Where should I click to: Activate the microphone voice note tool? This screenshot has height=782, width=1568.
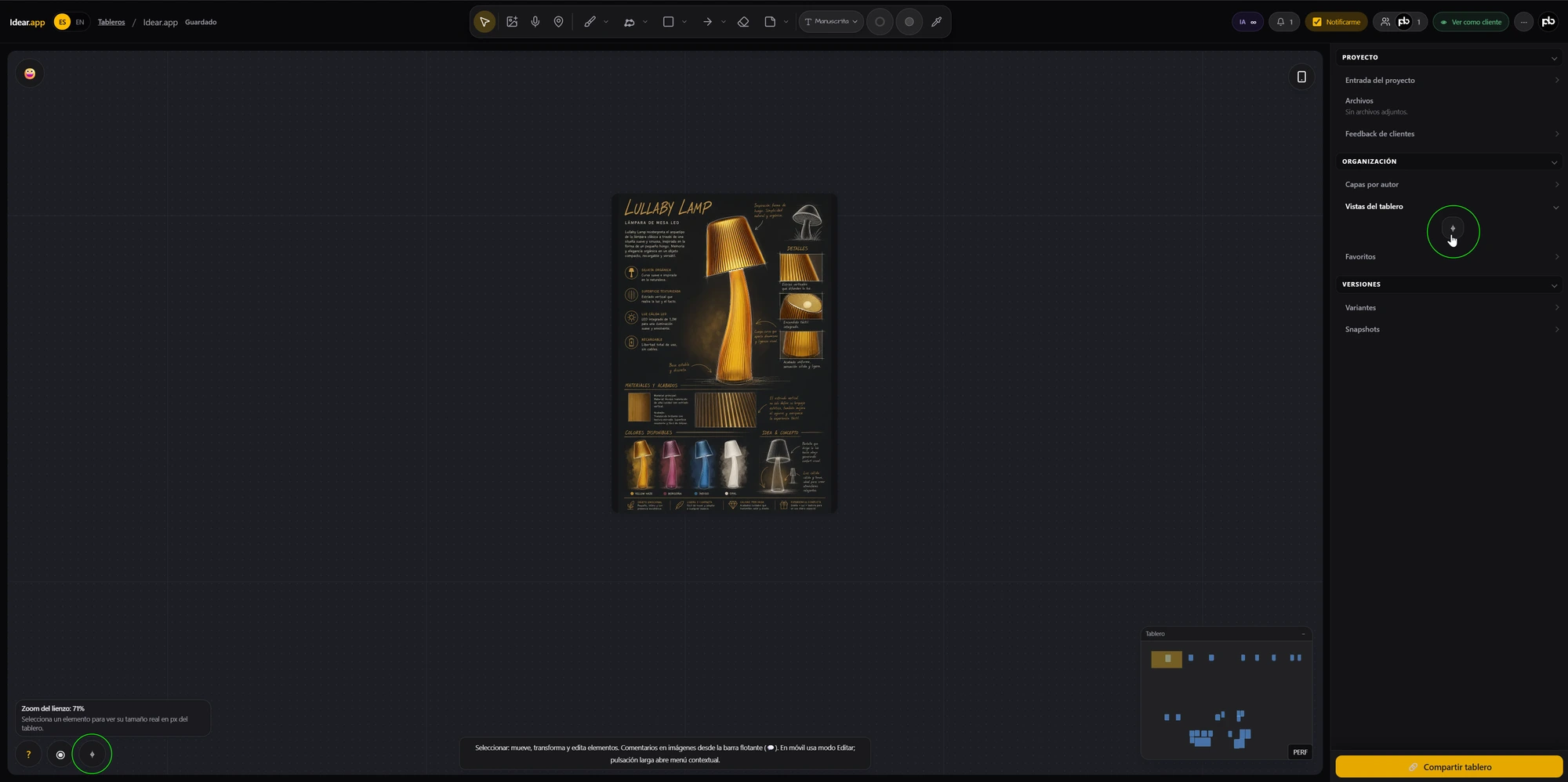(535, 22)
